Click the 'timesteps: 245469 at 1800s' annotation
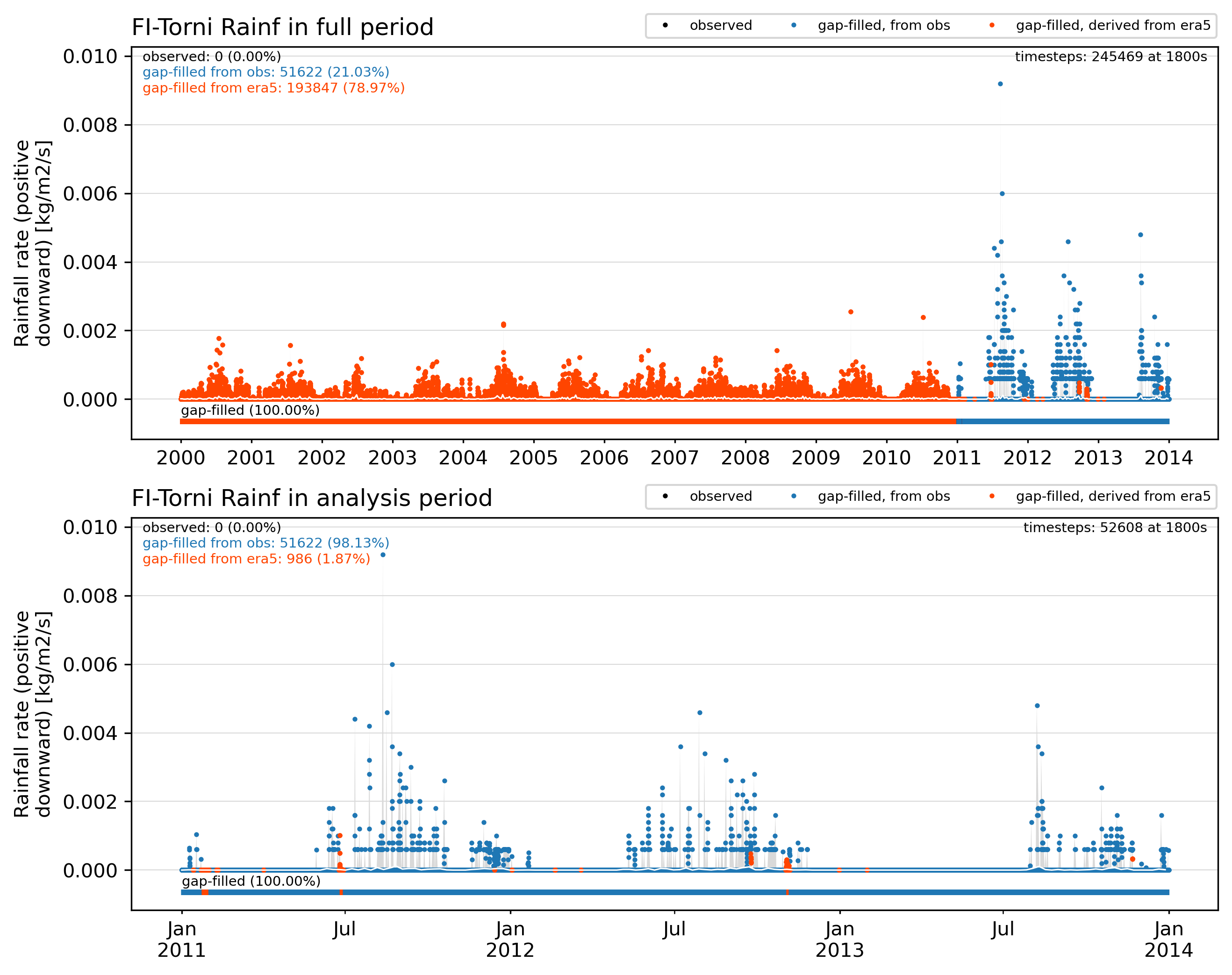This screenshot has width=1232, height=975. point(1111,57)
